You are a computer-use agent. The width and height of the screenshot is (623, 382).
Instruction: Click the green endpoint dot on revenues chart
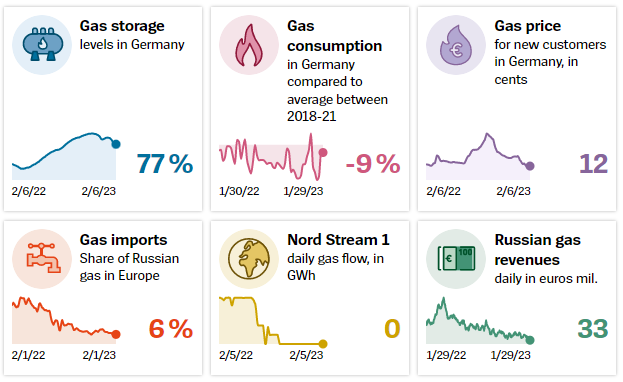pyautogui.click(x=530, y=340)
